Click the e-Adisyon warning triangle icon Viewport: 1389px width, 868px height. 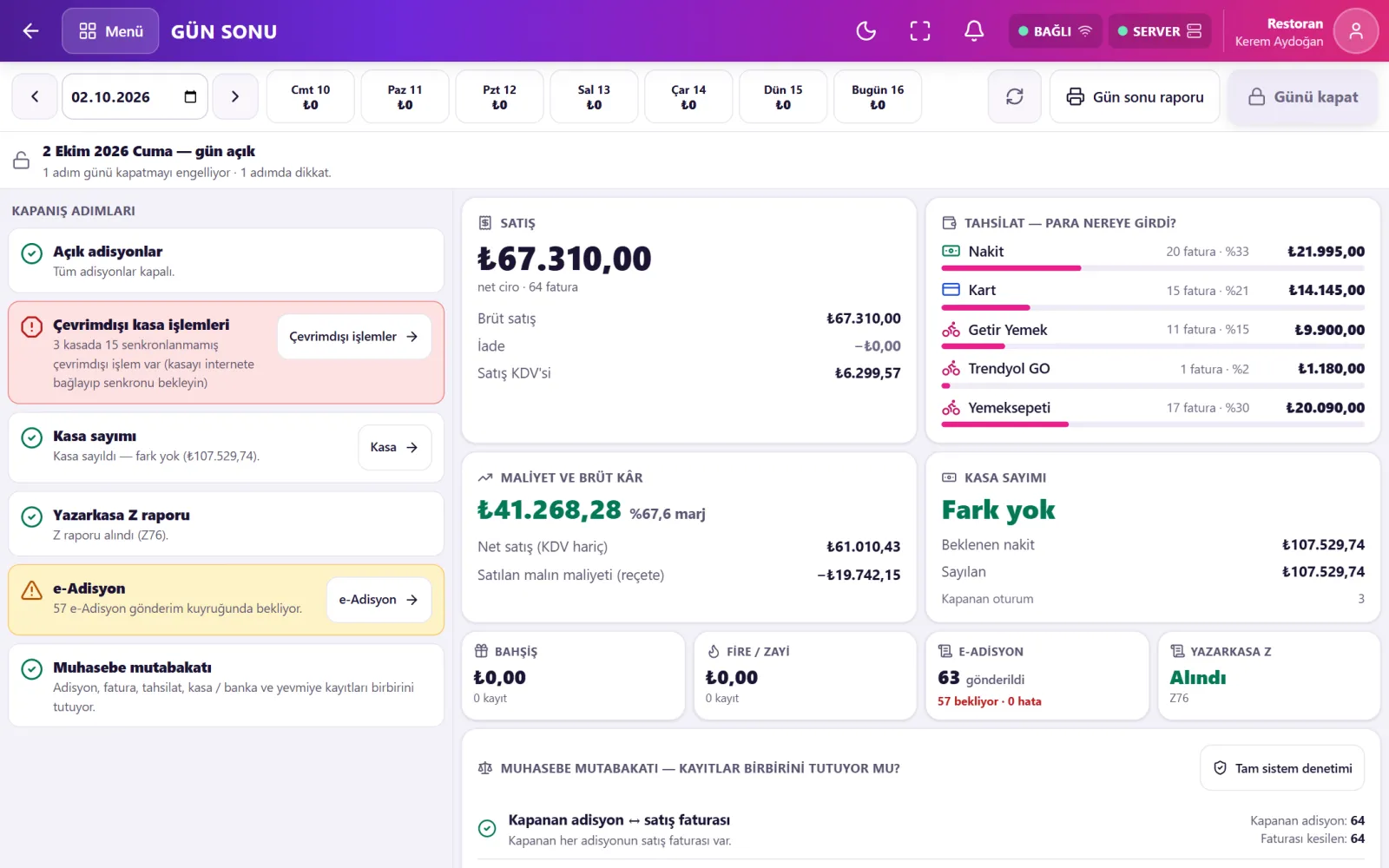[x=32, y=590]
